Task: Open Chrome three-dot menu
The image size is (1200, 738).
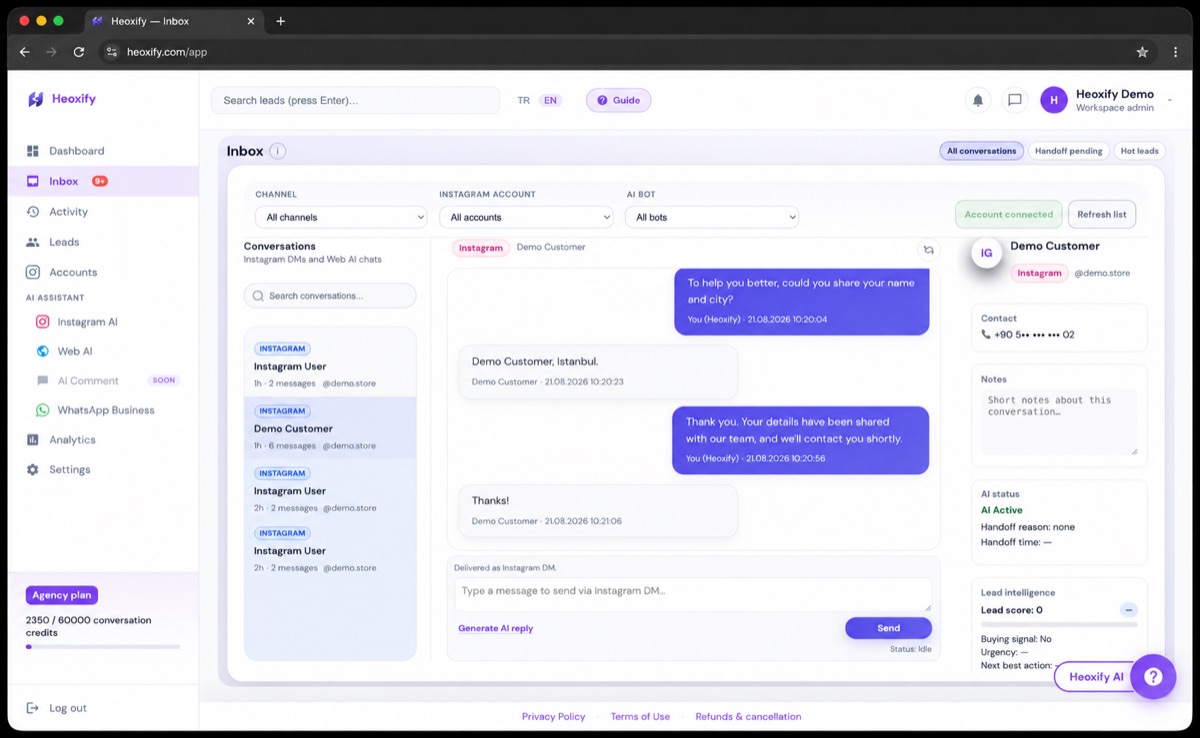Action: pyautogui.click(x=1176, y=52)
